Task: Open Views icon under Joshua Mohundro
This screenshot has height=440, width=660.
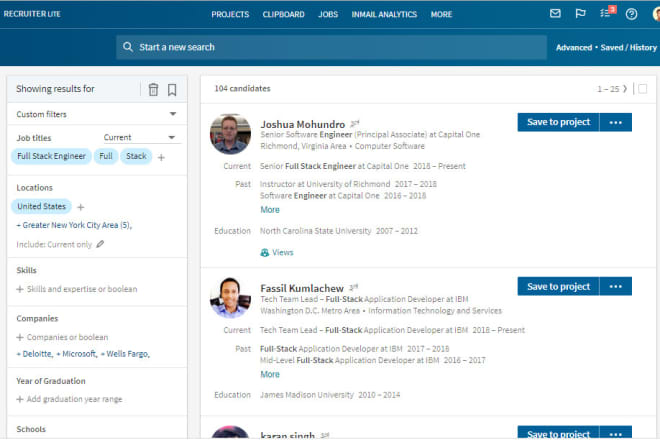Action: pos(265,252)
